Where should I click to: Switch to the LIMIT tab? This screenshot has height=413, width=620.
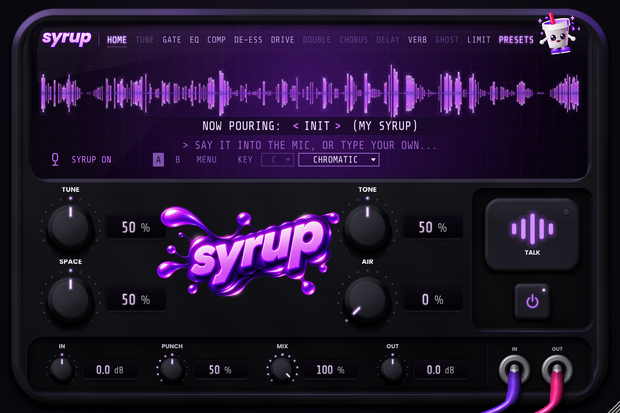479,40
